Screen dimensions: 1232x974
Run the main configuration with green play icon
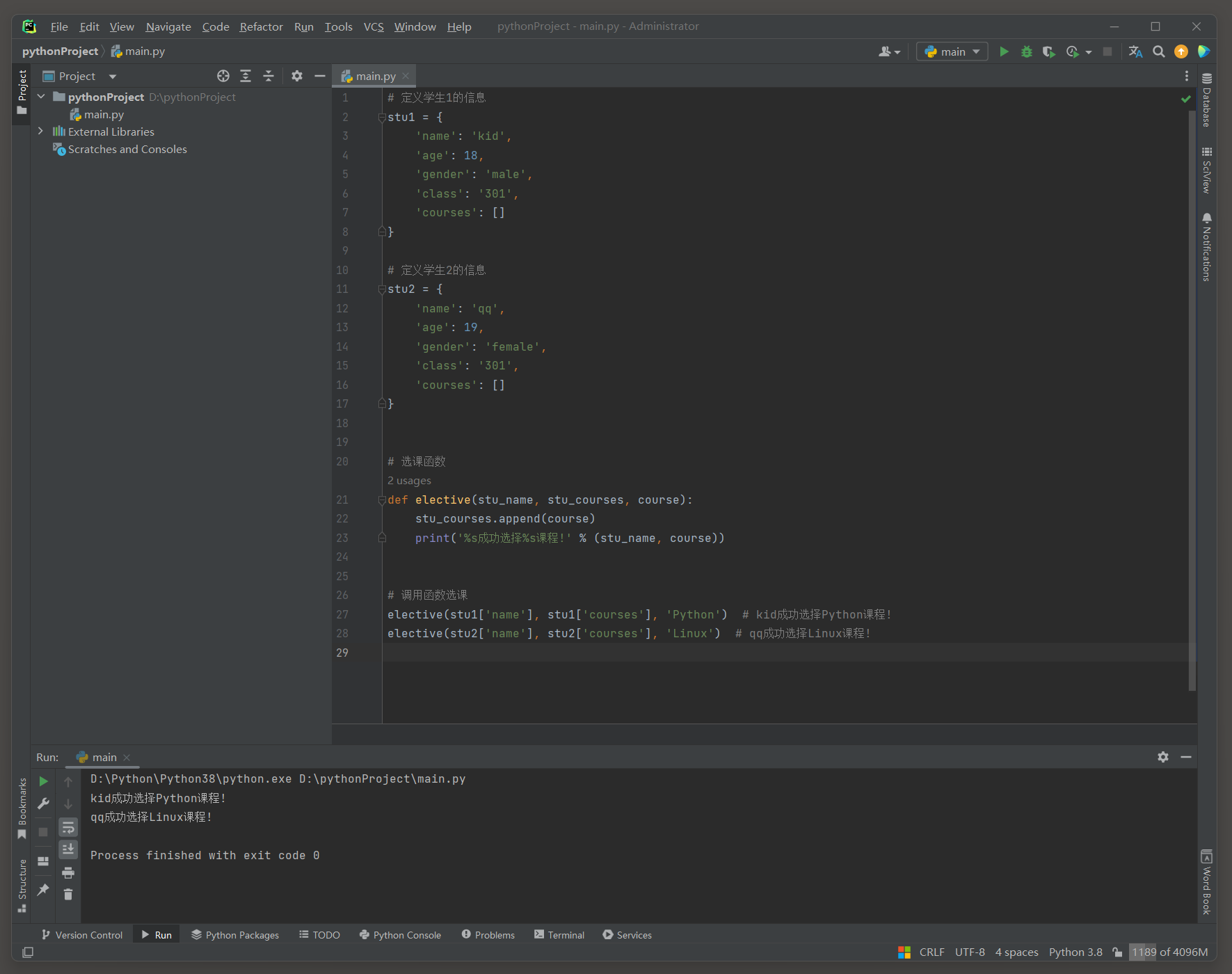(1004, 51)
